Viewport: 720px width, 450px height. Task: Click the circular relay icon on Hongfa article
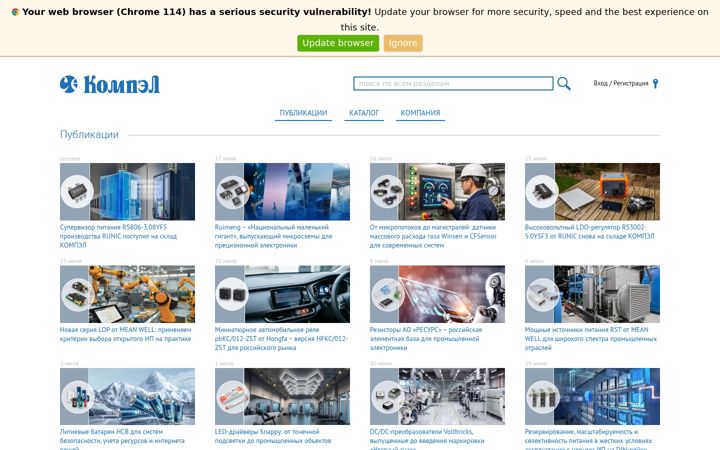232,294
